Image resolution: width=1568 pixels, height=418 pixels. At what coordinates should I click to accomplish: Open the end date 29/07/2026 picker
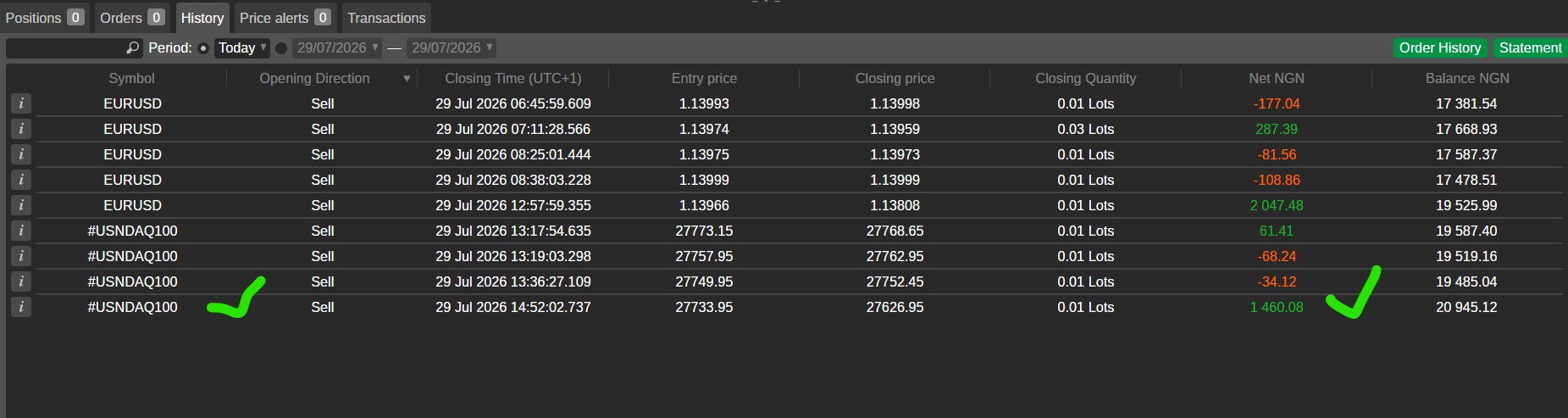click(452, 48)
